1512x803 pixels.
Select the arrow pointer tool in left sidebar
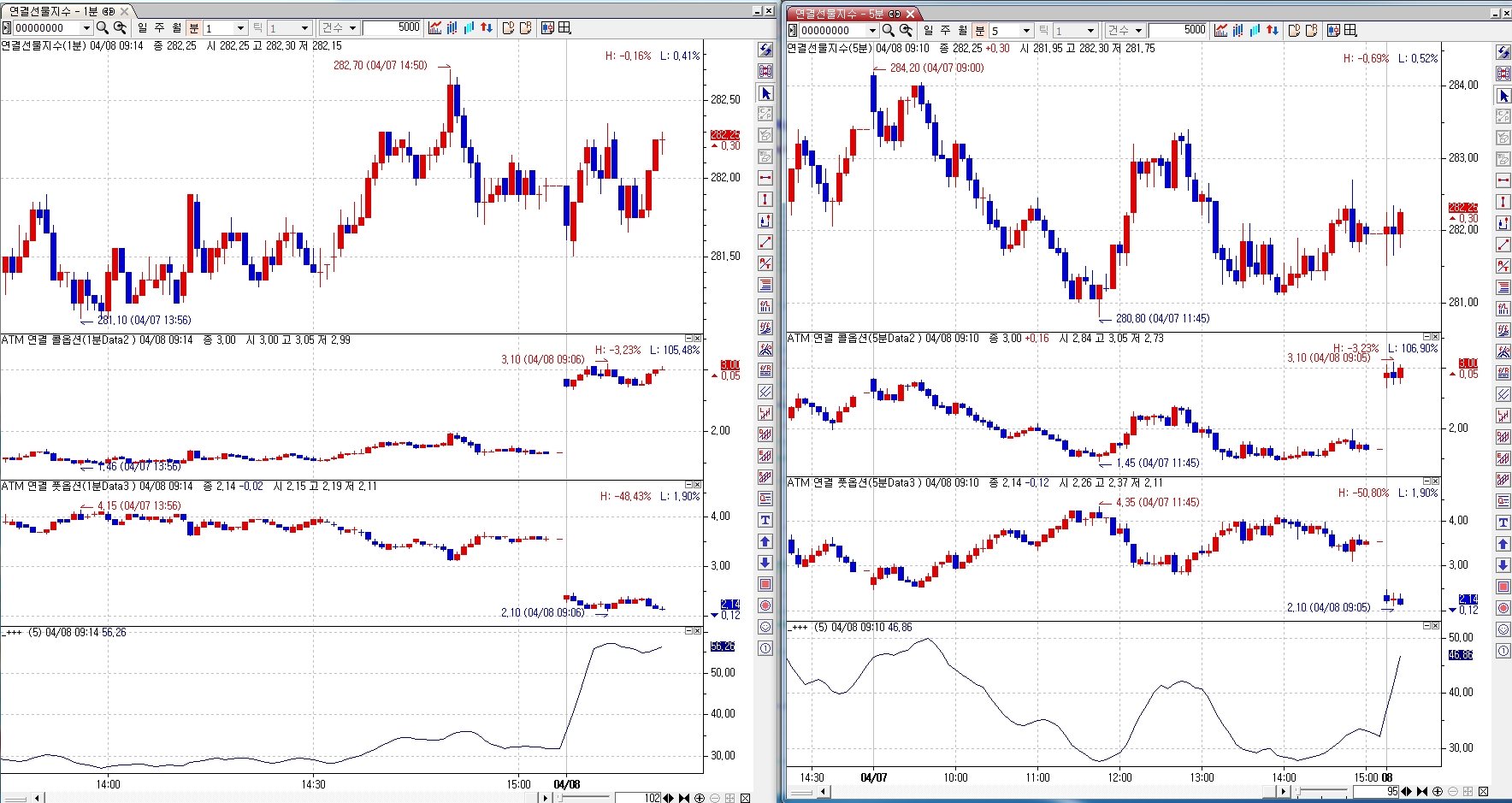click(765, 93)
